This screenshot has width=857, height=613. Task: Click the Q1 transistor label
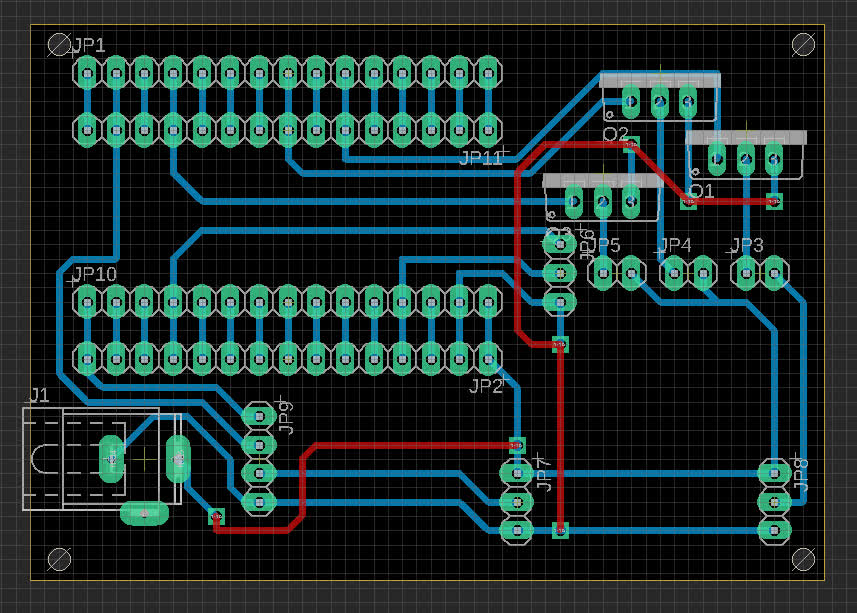pyautogui.click(x=701, y=191)
